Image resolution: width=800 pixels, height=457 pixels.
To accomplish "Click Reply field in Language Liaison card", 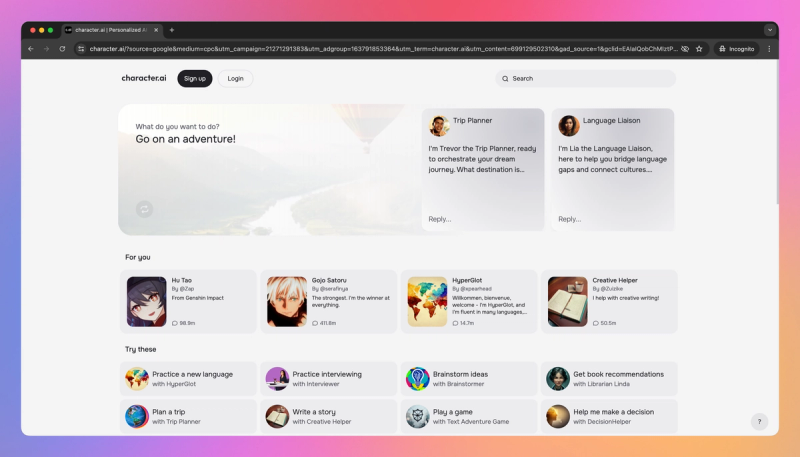I will (x=569, y=219).
